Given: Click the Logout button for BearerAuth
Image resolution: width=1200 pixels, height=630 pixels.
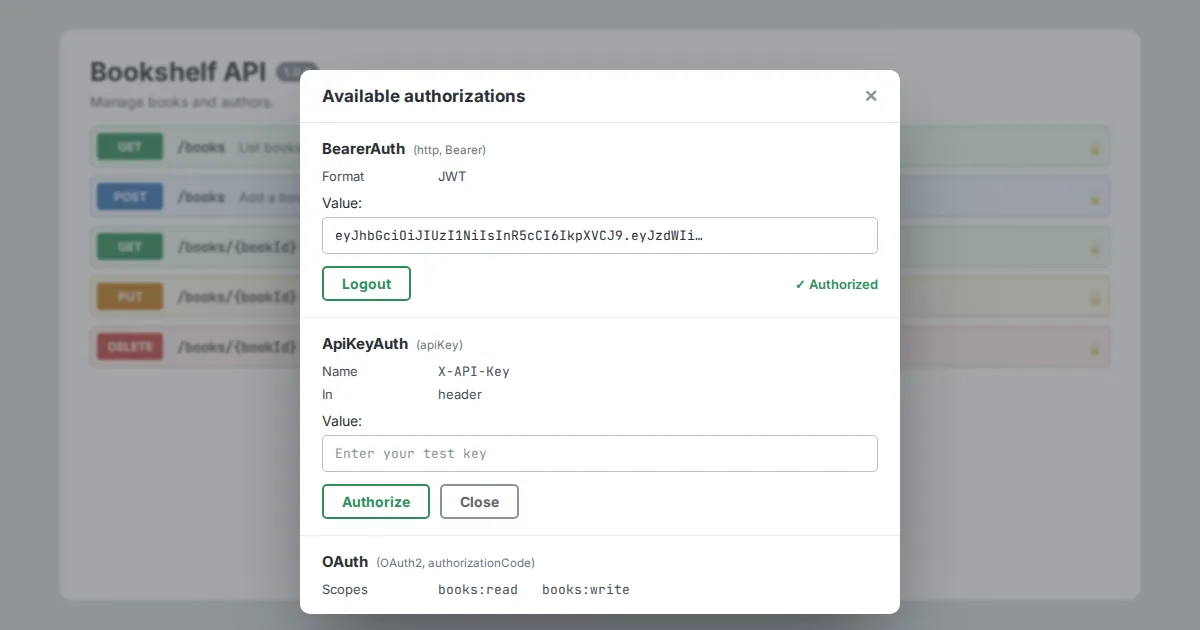Looking at the screenshot, I should [366, 283].
